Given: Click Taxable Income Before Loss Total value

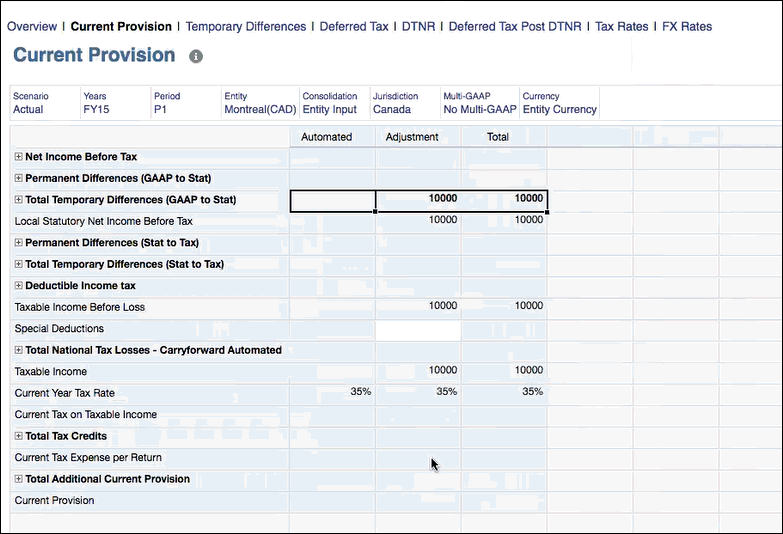Looking at the screenshot, I should 504,308.
